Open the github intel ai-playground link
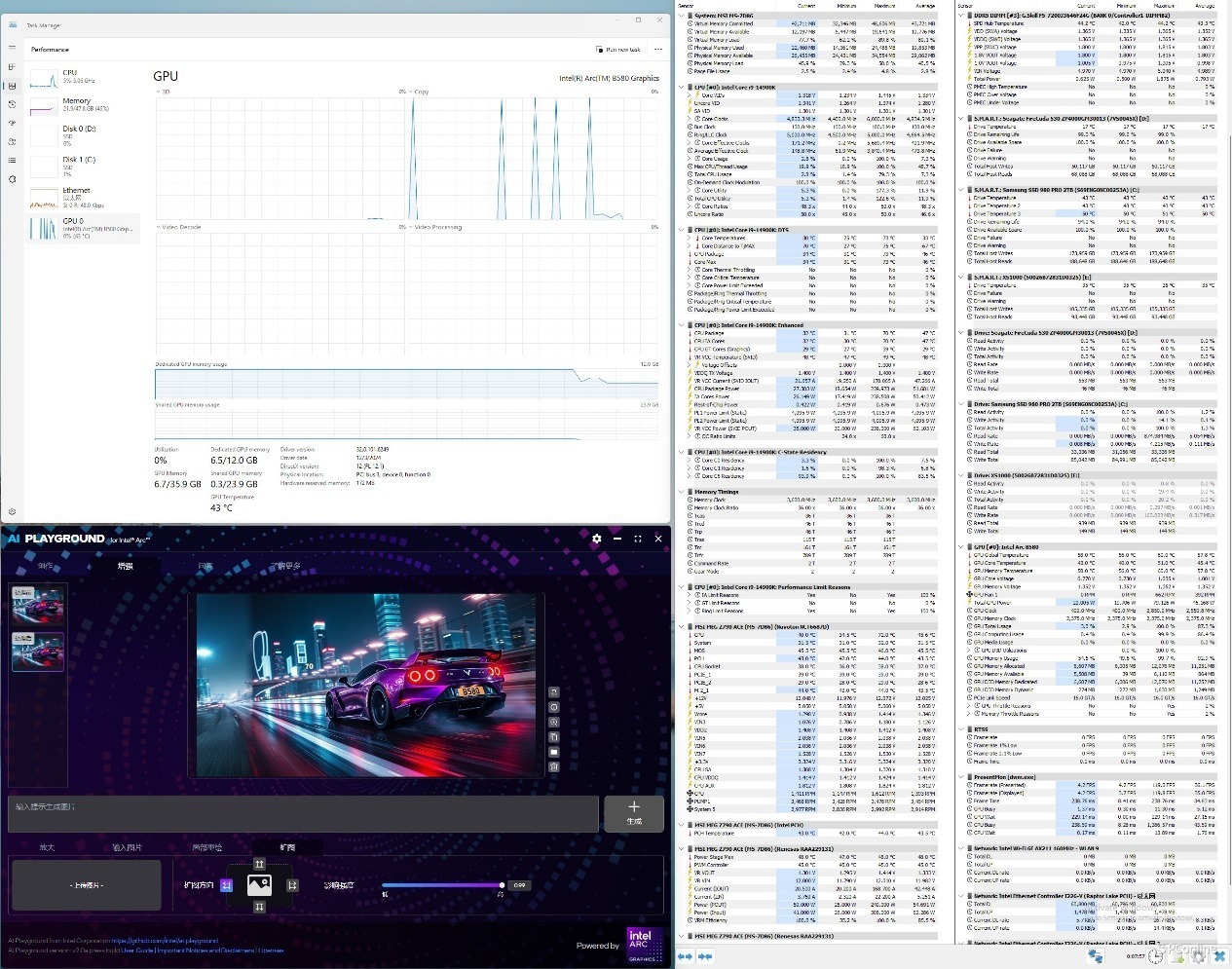Viewport: 1232px width, 969px height. [165, 941]
